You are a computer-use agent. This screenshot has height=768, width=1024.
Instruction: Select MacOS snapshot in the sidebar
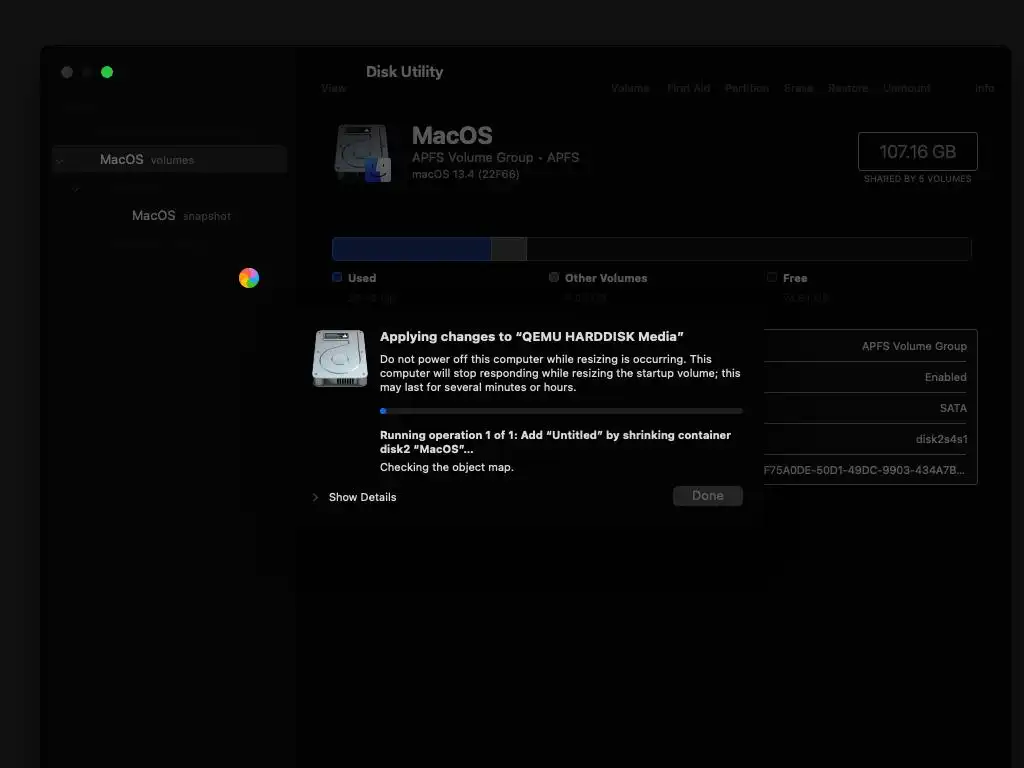(181, 216)
